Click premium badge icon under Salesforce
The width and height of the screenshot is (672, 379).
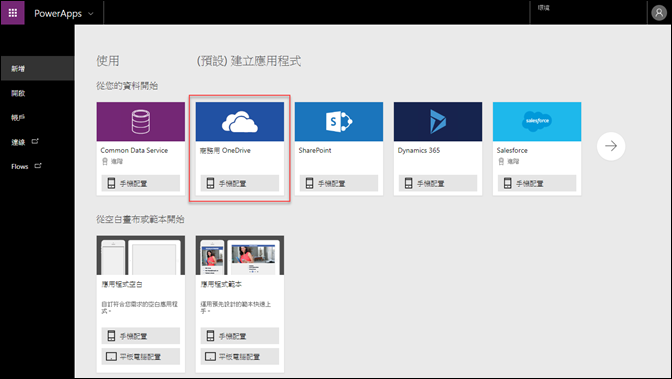[x=501, y=162]
